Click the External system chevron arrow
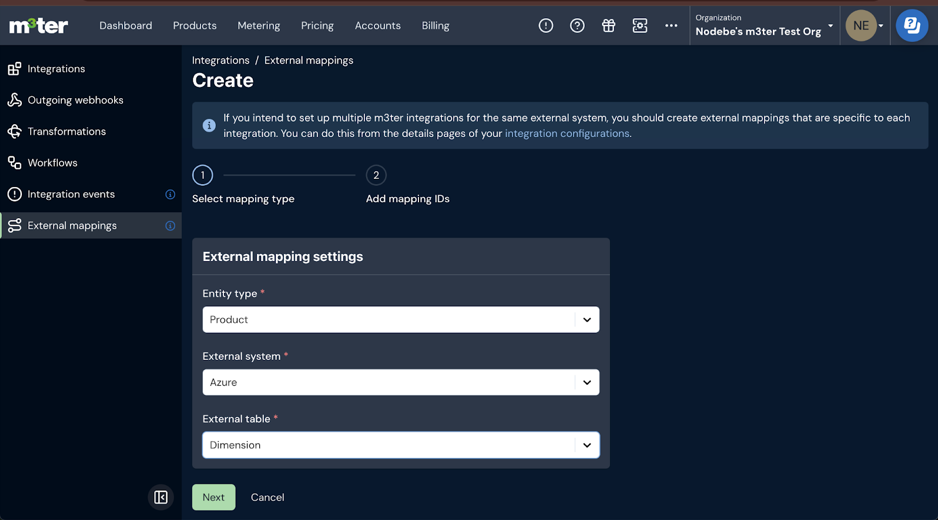 (x=587, y=382)
